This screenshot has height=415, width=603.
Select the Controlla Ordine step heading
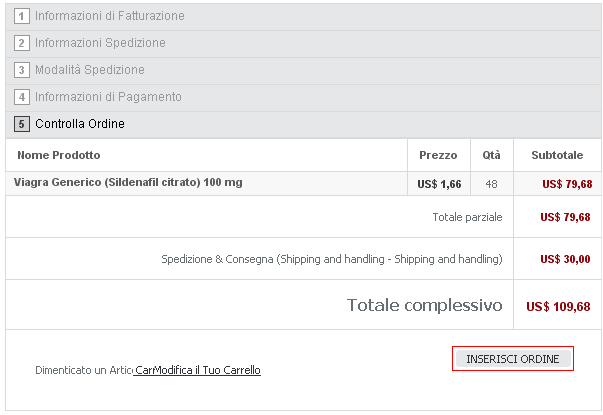(80, 123)
